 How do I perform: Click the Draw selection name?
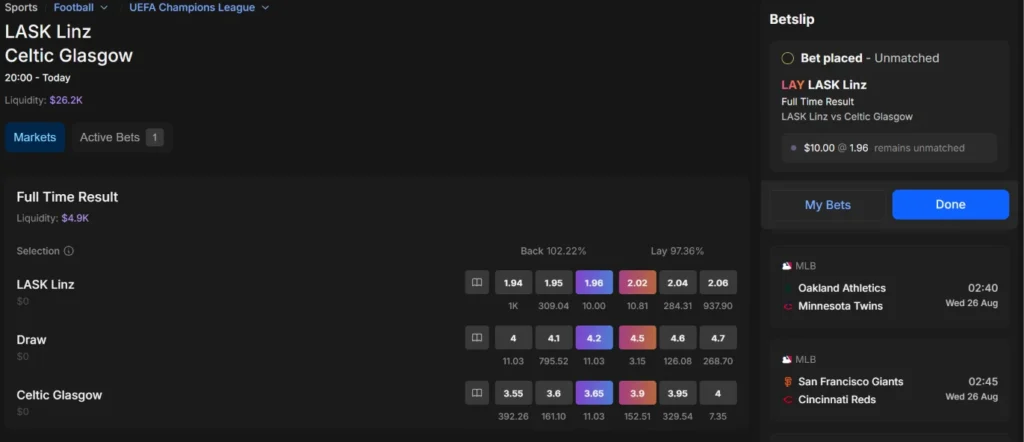(31, 339)
